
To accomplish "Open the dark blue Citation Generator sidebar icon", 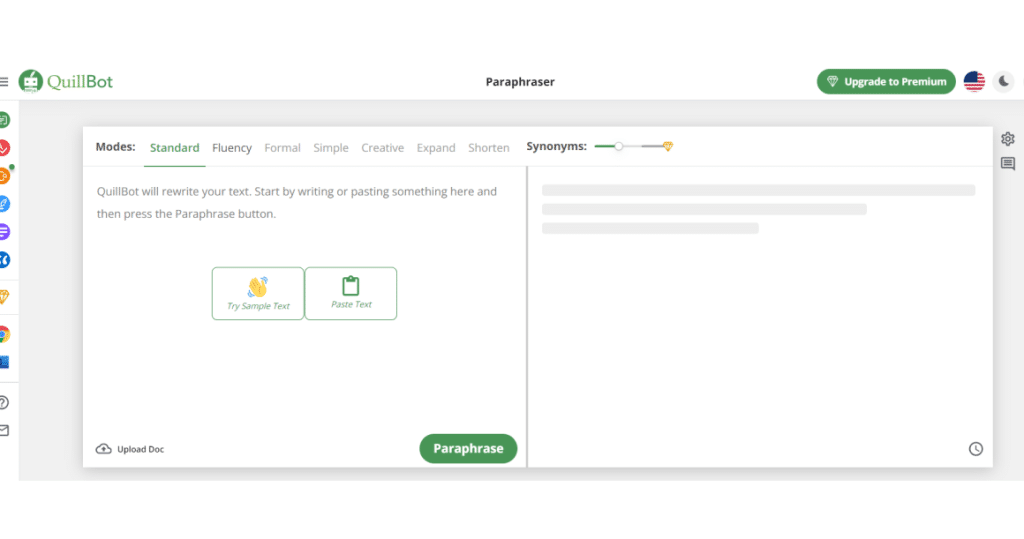I will [x=4, y=259].
